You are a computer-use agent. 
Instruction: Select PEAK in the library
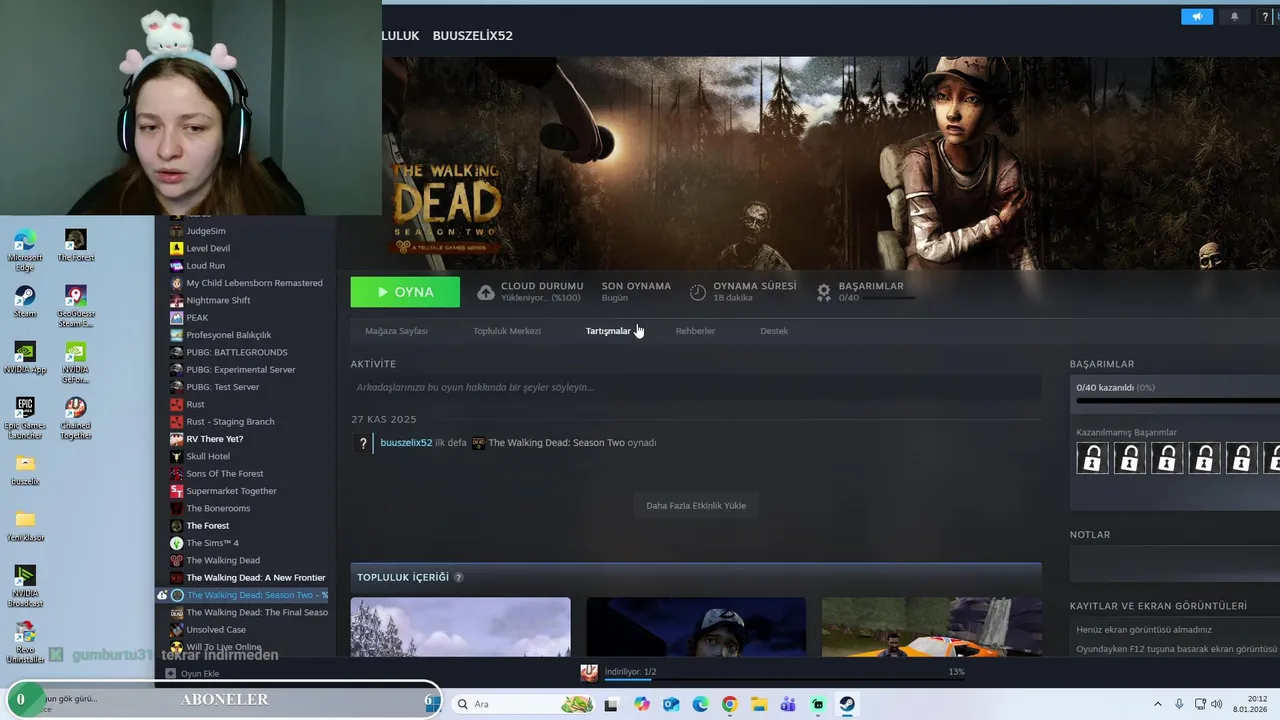197,318
